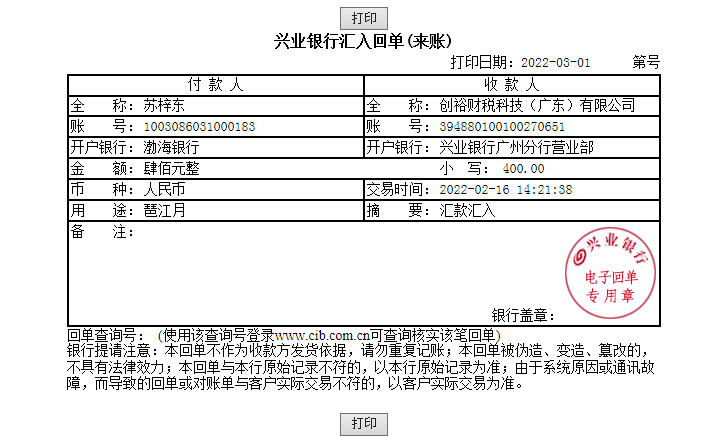
Task: Click transaction time 2022-02-16 14:21:38
Action: pos(506,190)
